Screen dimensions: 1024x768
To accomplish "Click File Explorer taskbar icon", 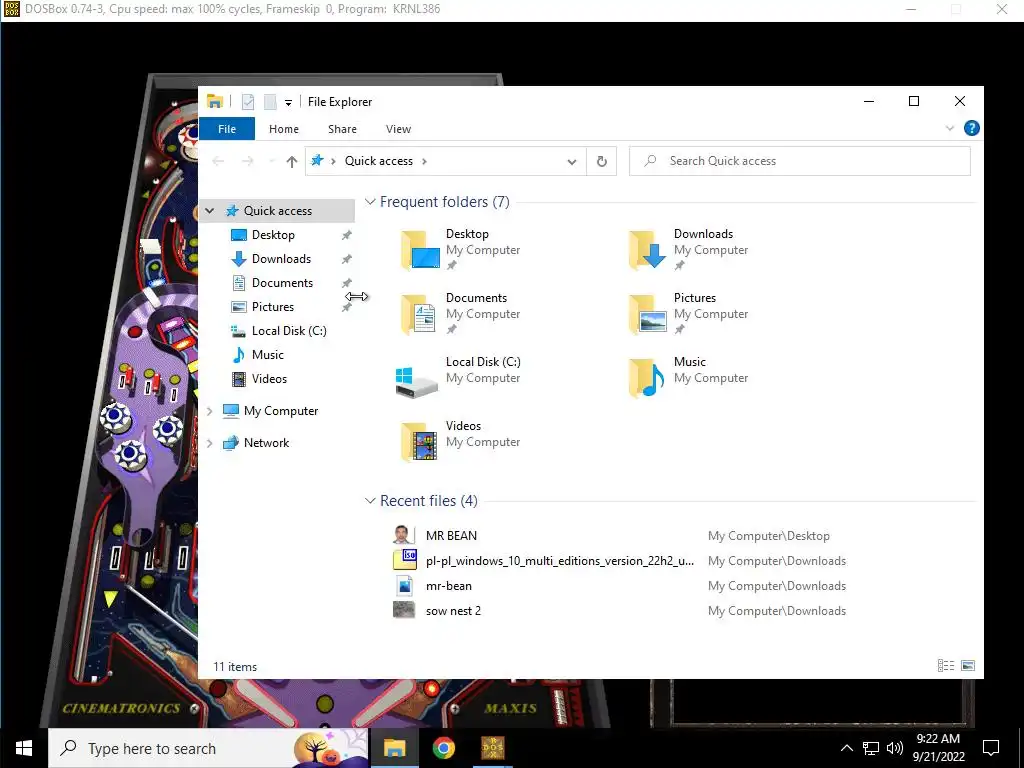I will tap(394, 748).
